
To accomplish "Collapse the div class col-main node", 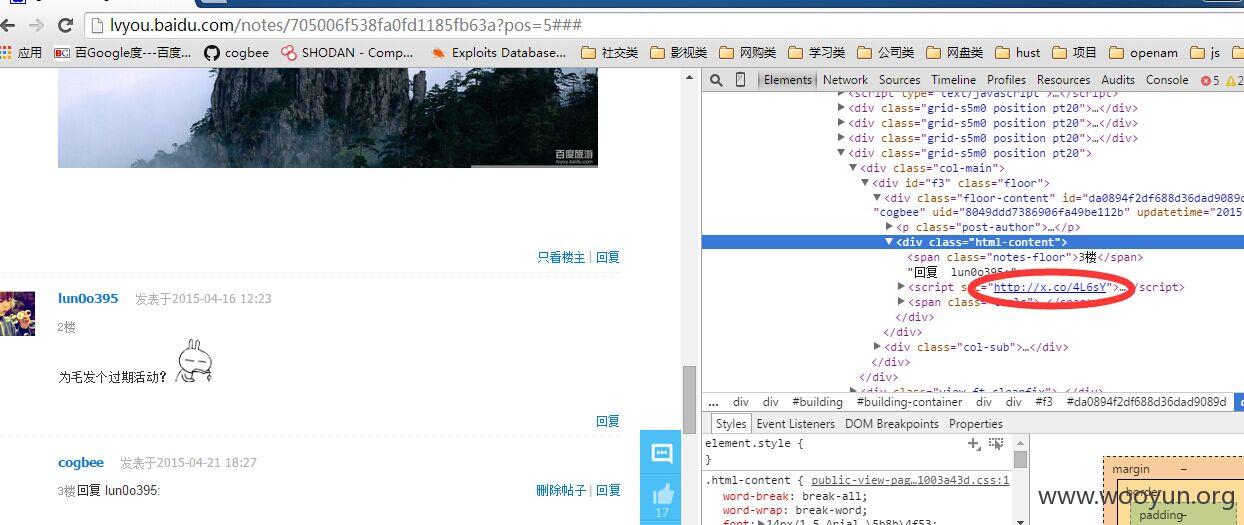I will click(853, 168).
